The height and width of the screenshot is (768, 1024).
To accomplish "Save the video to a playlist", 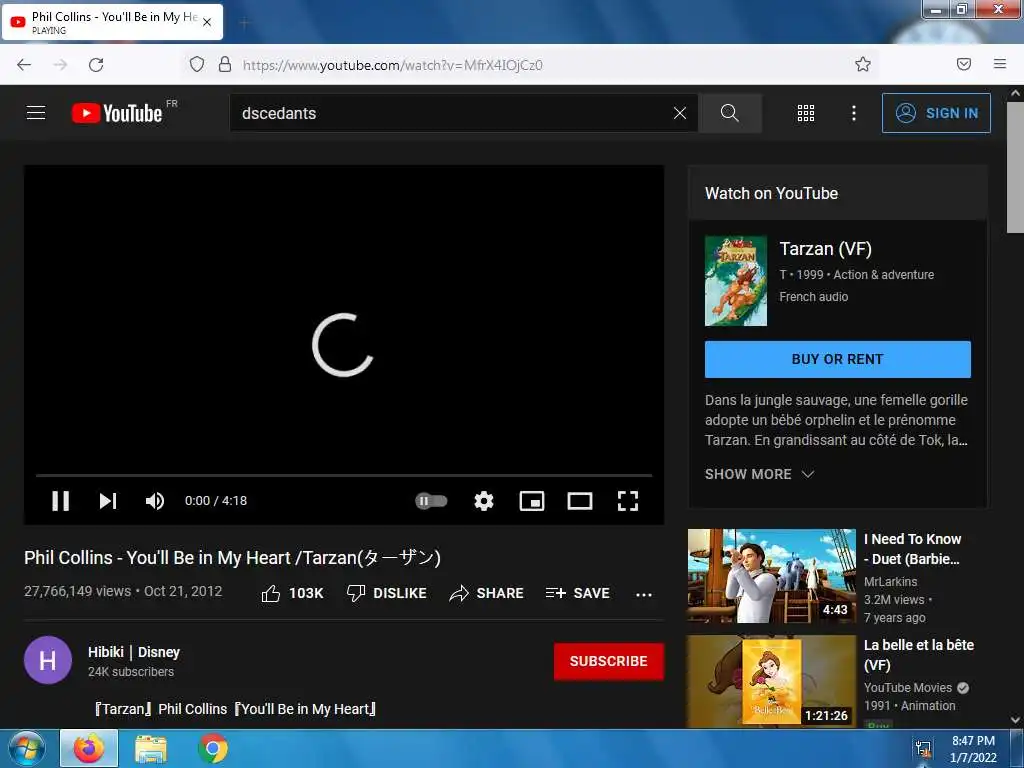I will (x=578, y=593).
